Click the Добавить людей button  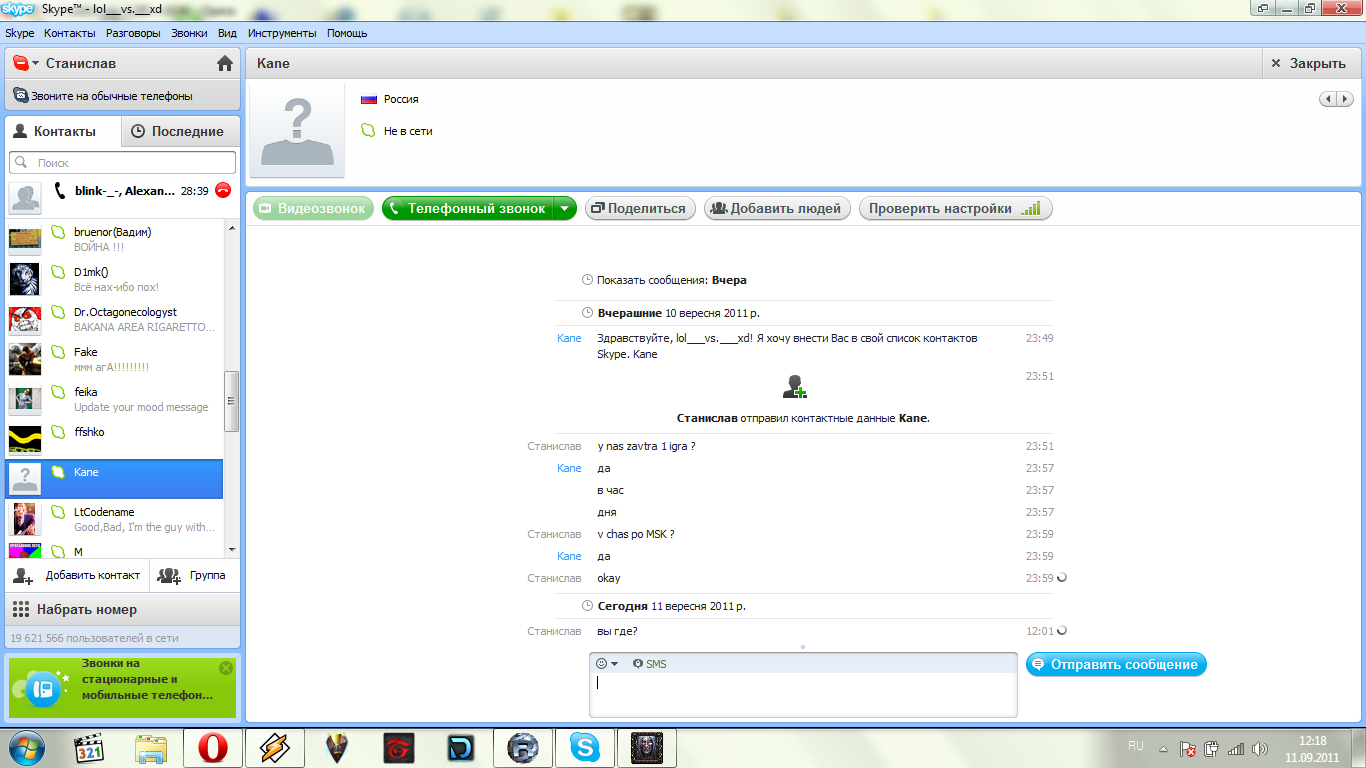pos(779,208)
